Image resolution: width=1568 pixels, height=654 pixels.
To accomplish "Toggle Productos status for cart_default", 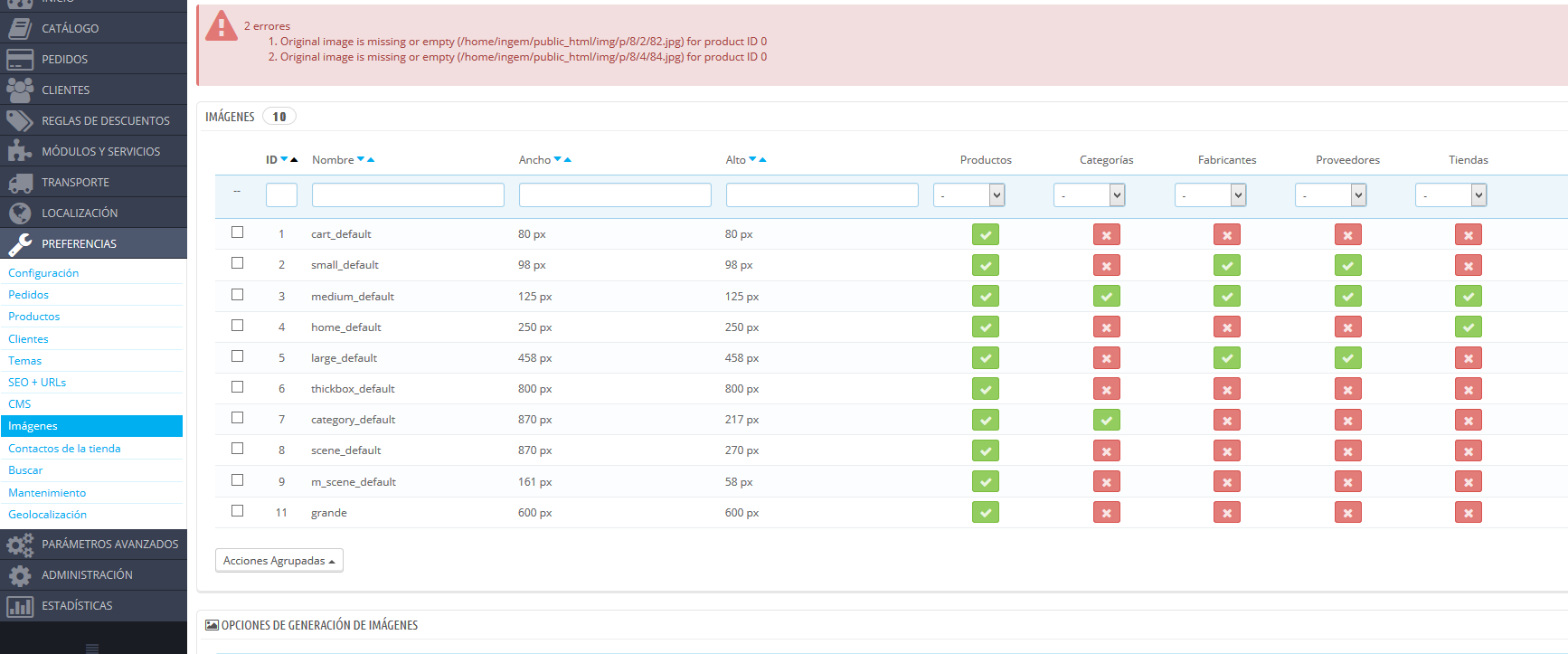I will click(986, 234).
